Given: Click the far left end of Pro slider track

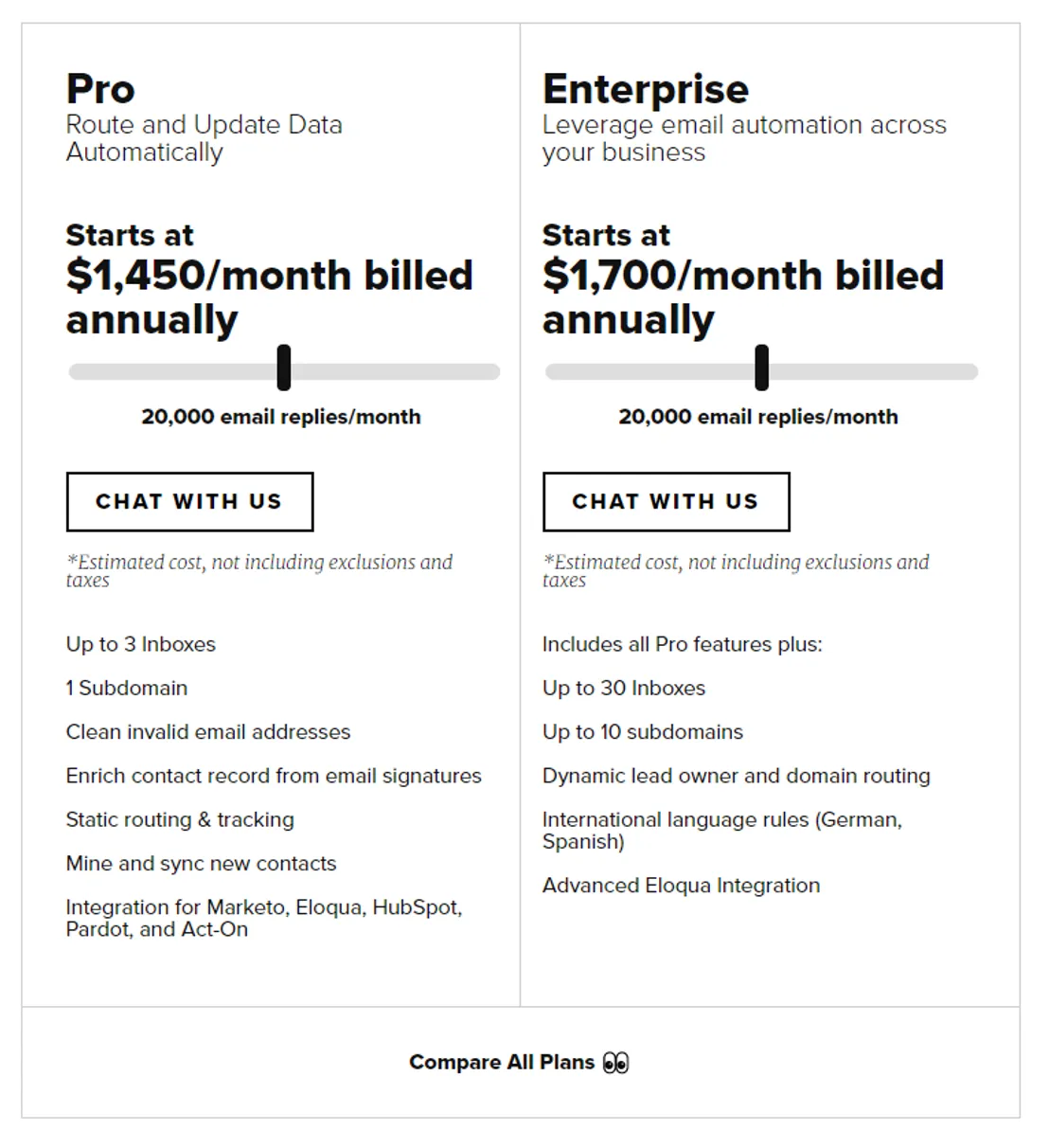Looking at the screenshot, I should click(76, 372).
